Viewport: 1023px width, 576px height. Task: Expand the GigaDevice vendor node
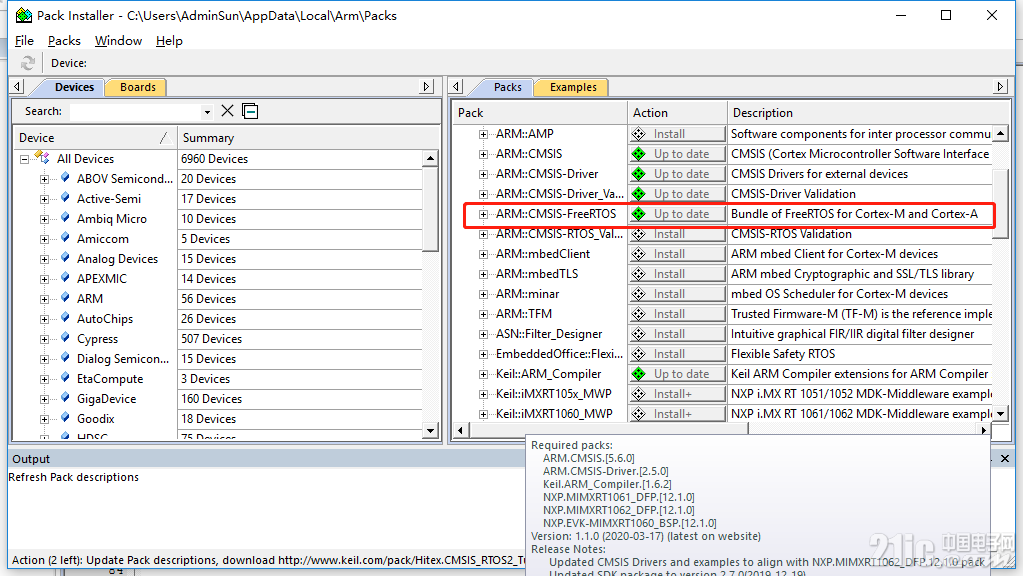tap(44, 399)
